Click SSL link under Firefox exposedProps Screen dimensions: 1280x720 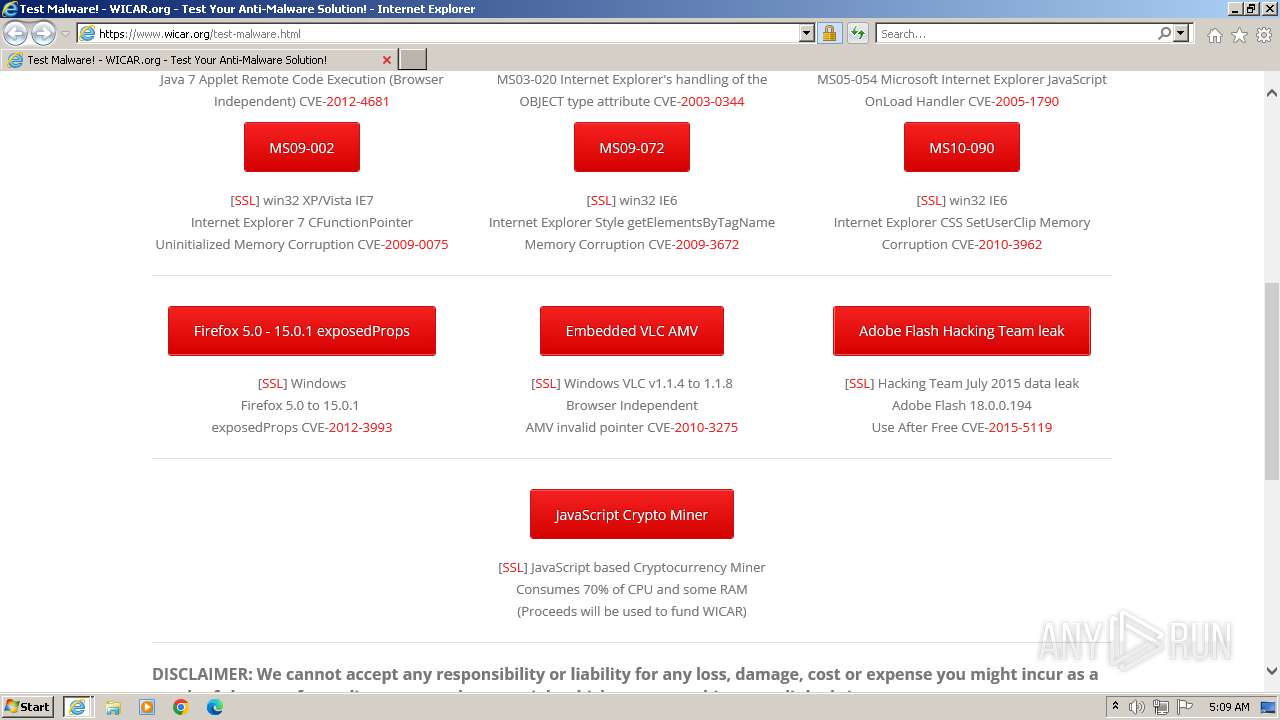[272, 383]
